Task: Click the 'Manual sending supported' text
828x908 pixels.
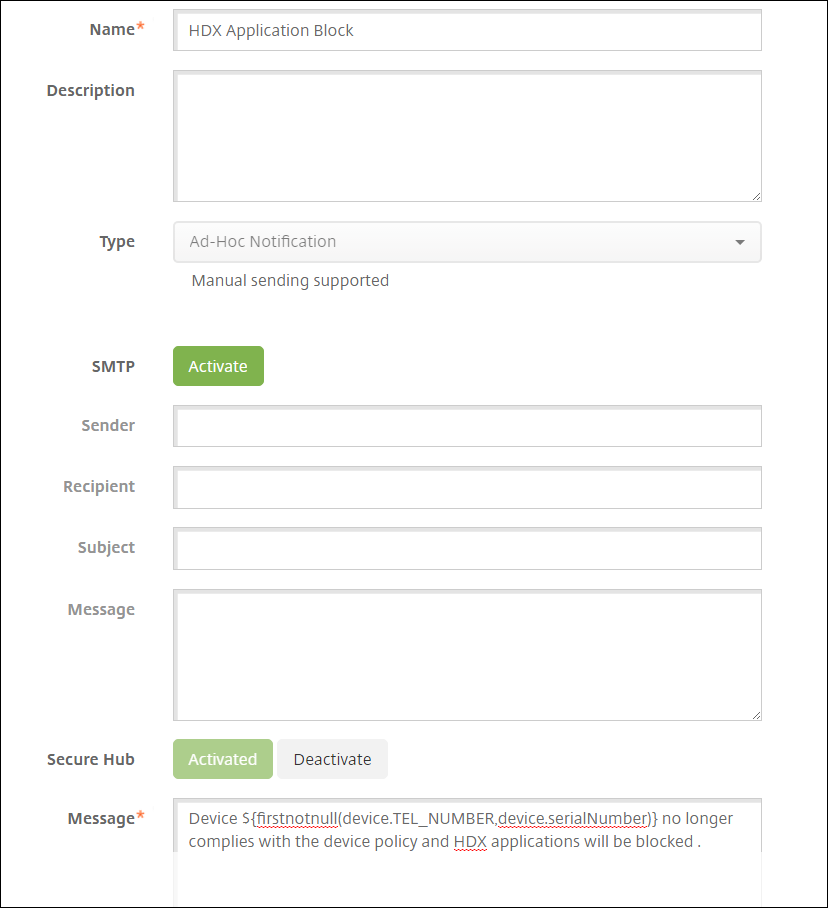Action: [x=290, y=281]
